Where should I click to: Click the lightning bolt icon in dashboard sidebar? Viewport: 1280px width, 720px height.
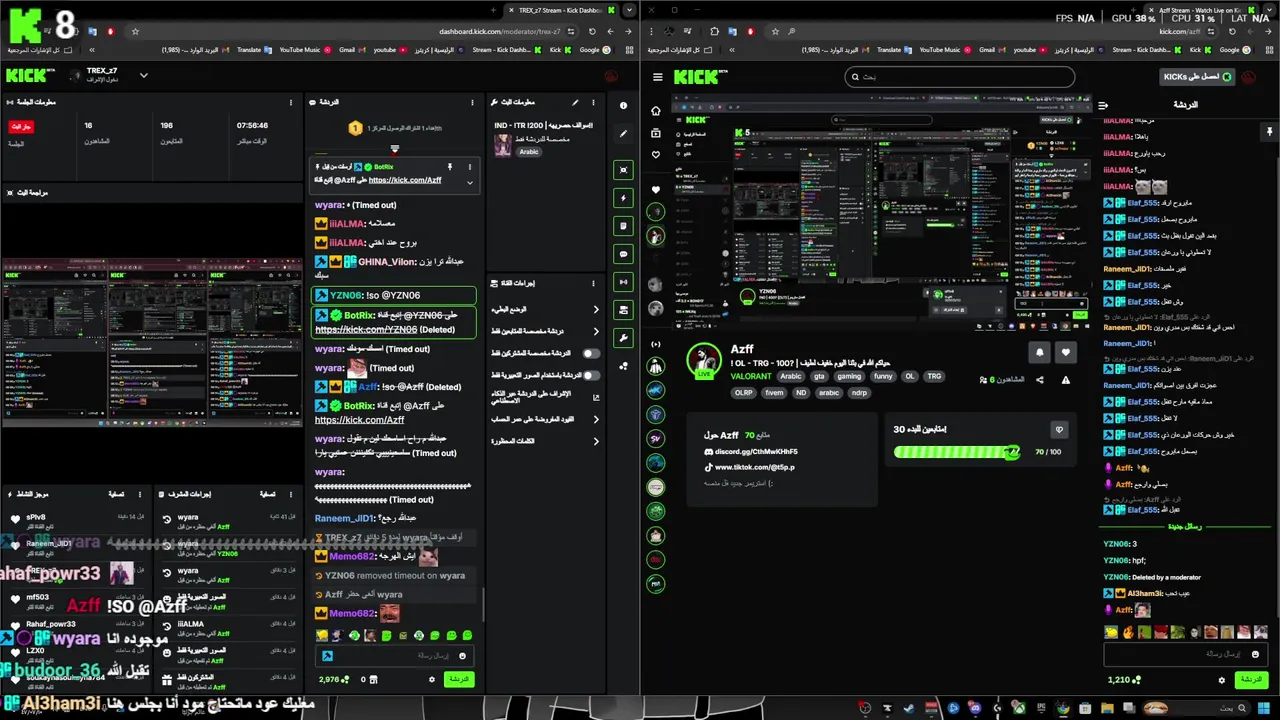[x=624, y=198]
